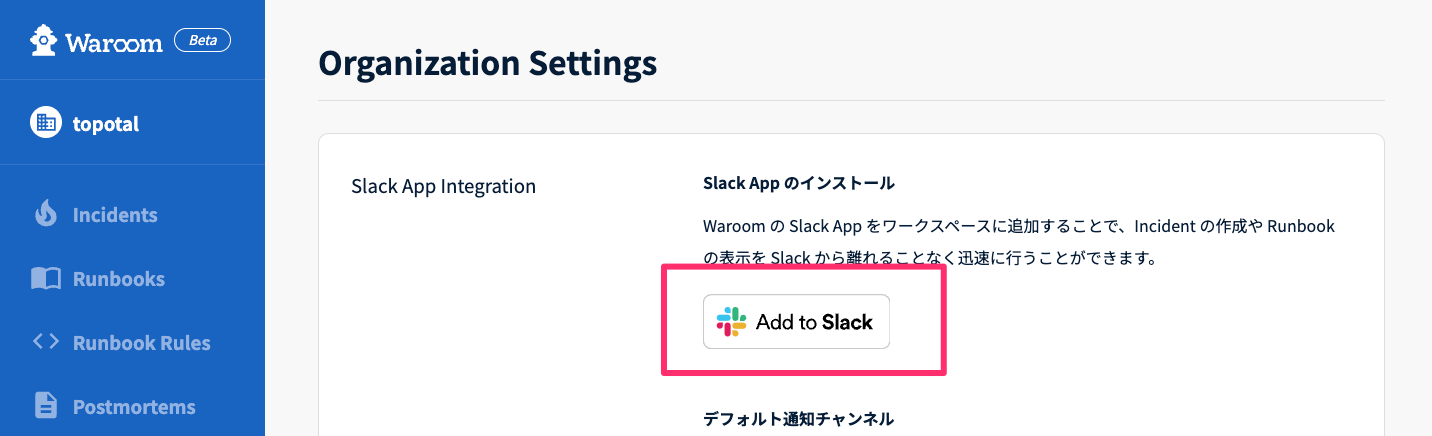Click the open book Runbooks icon

[x=45, y=279]
